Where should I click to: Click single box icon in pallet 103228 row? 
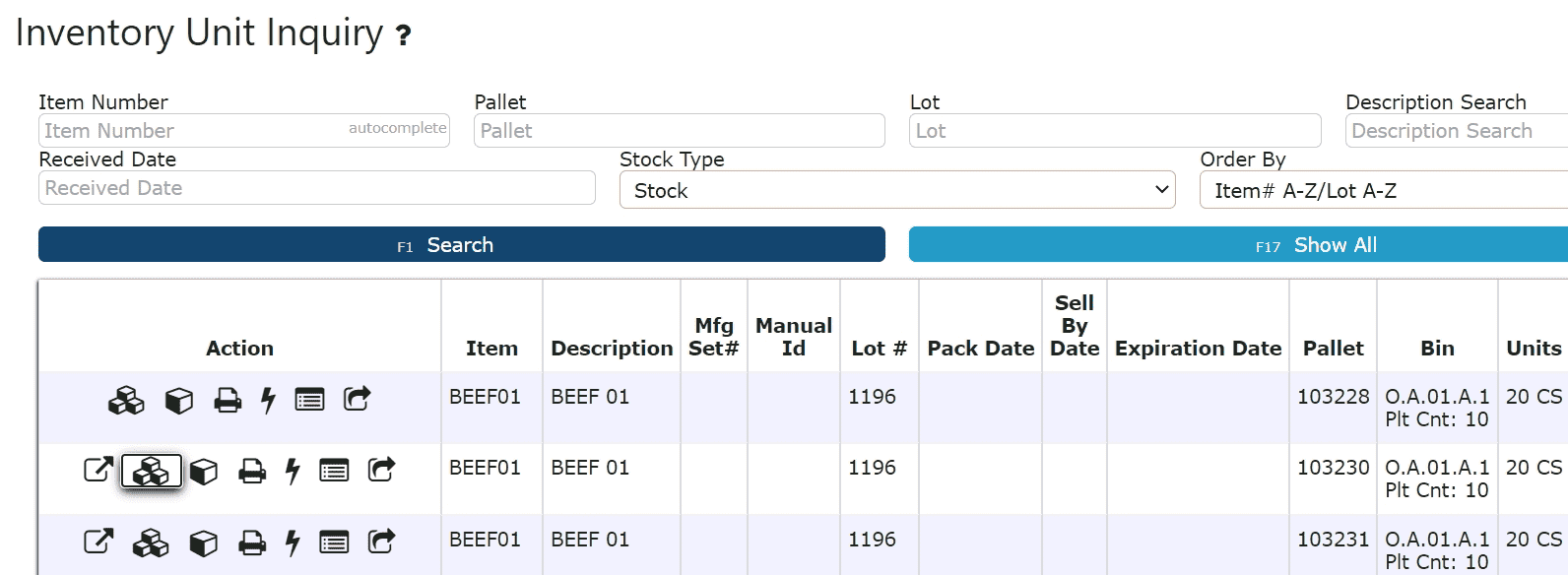tap(179, 400)
